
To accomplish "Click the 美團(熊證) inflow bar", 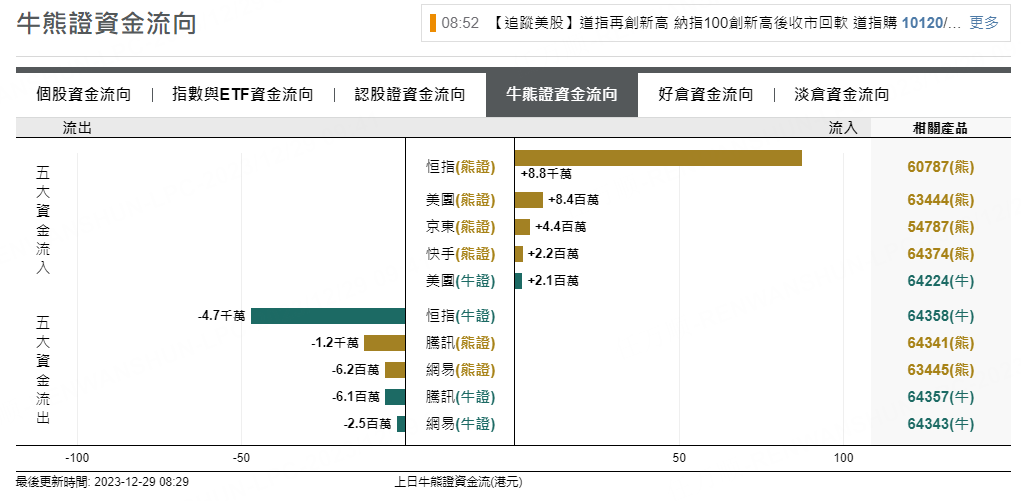I will tap(529, 200).
